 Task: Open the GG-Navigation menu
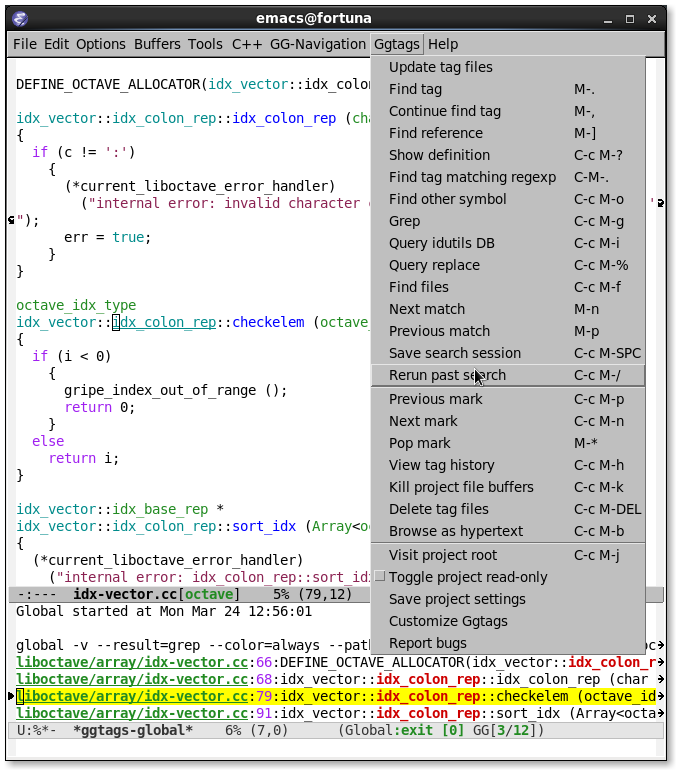[318, 44]
